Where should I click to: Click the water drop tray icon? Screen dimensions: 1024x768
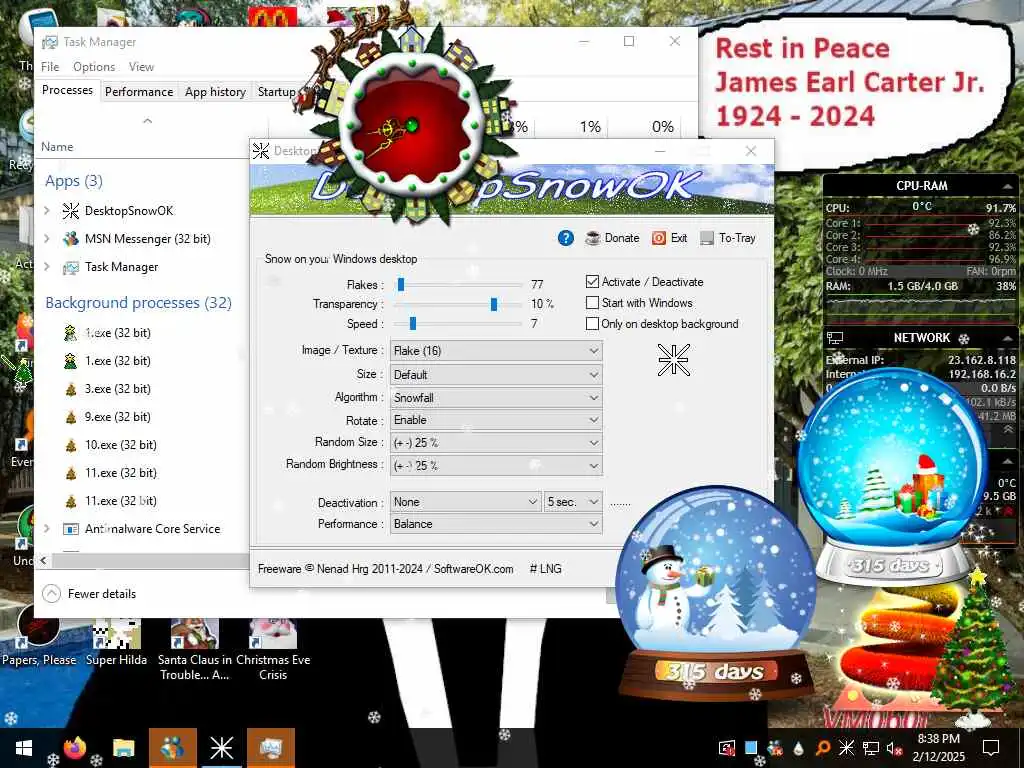799,748
